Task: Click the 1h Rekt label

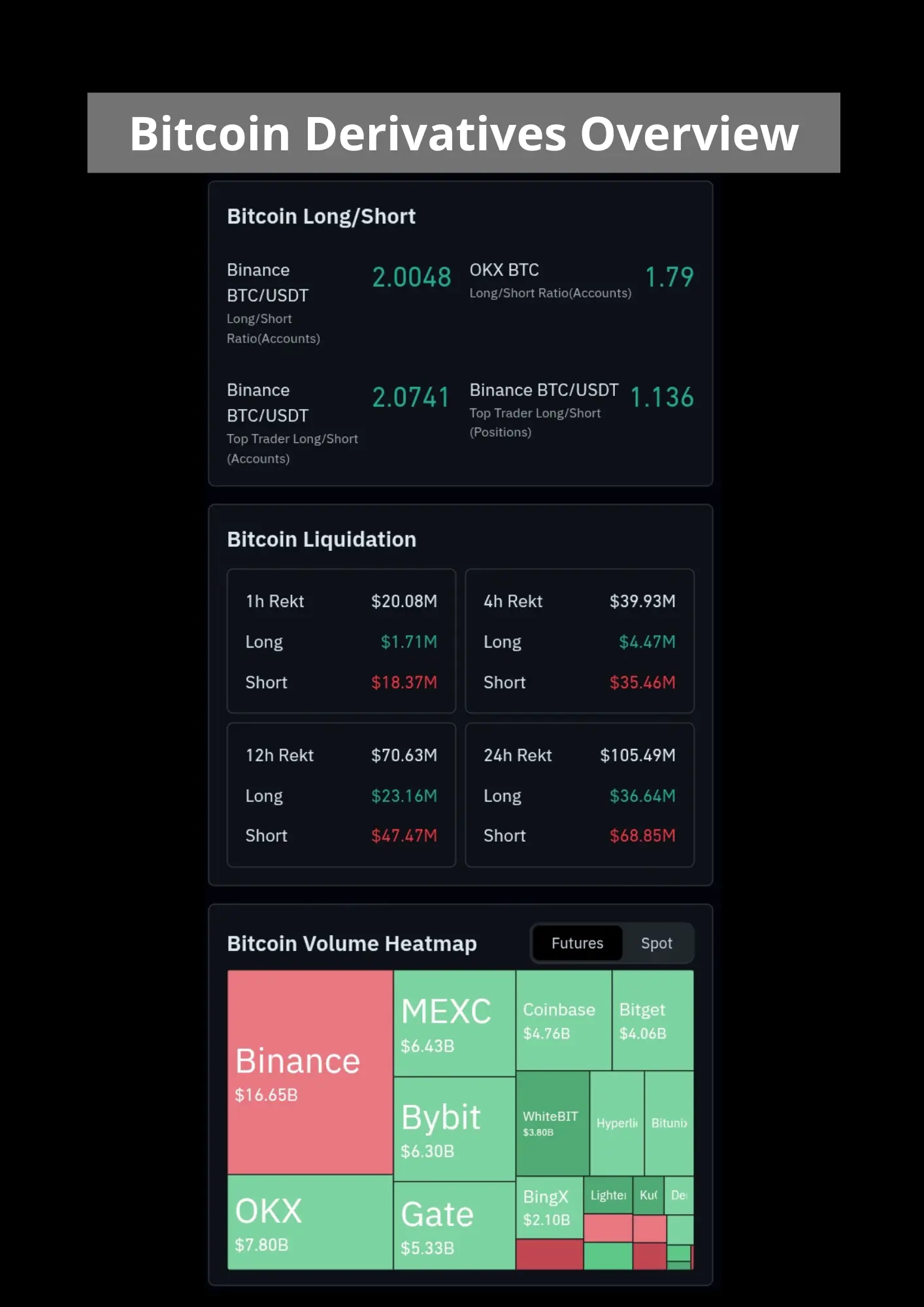Action: coord(274,601)
